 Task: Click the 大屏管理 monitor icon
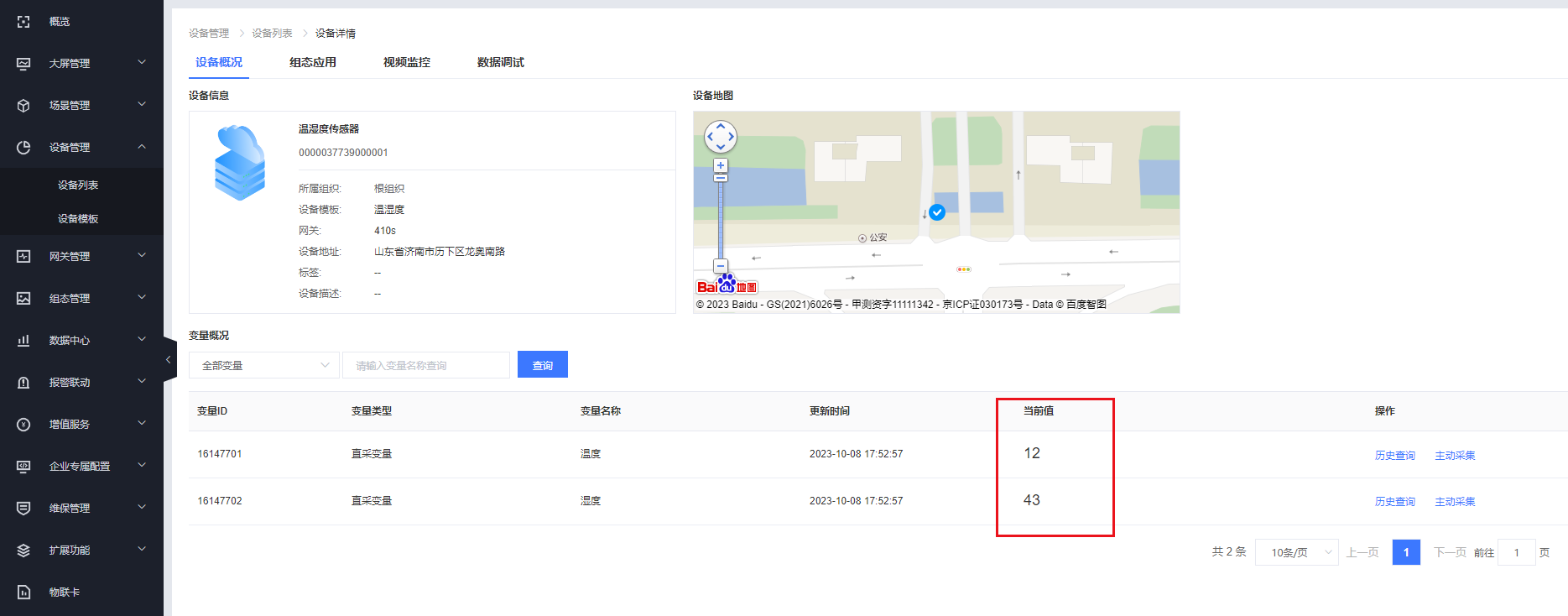point(23,64)
